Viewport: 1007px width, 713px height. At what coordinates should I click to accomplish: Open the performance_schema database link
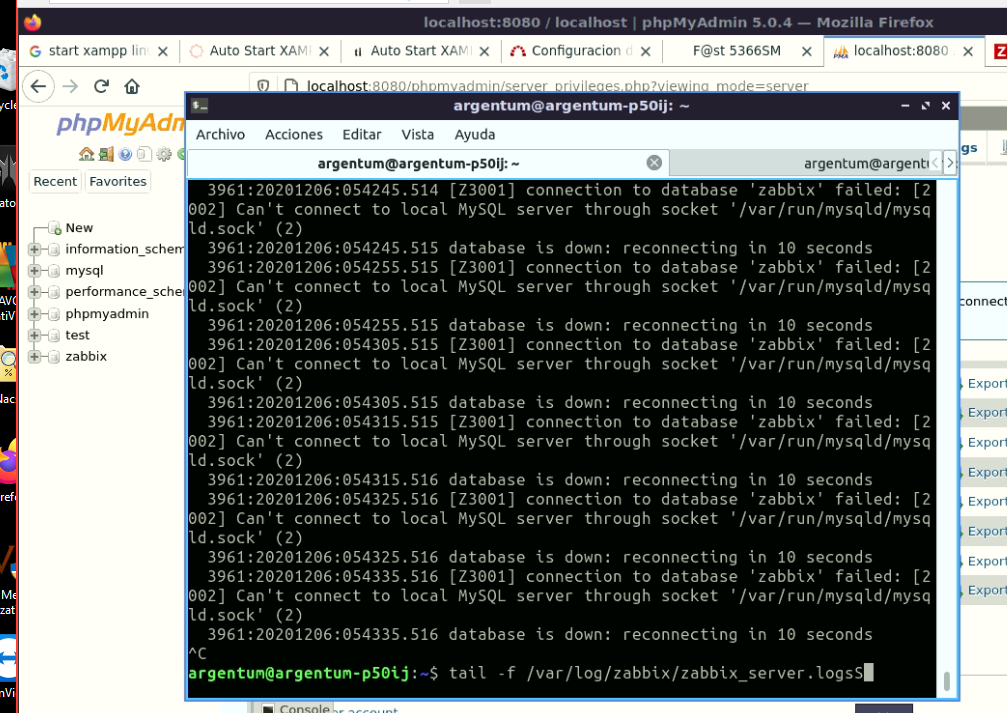(x=125, y=292)
